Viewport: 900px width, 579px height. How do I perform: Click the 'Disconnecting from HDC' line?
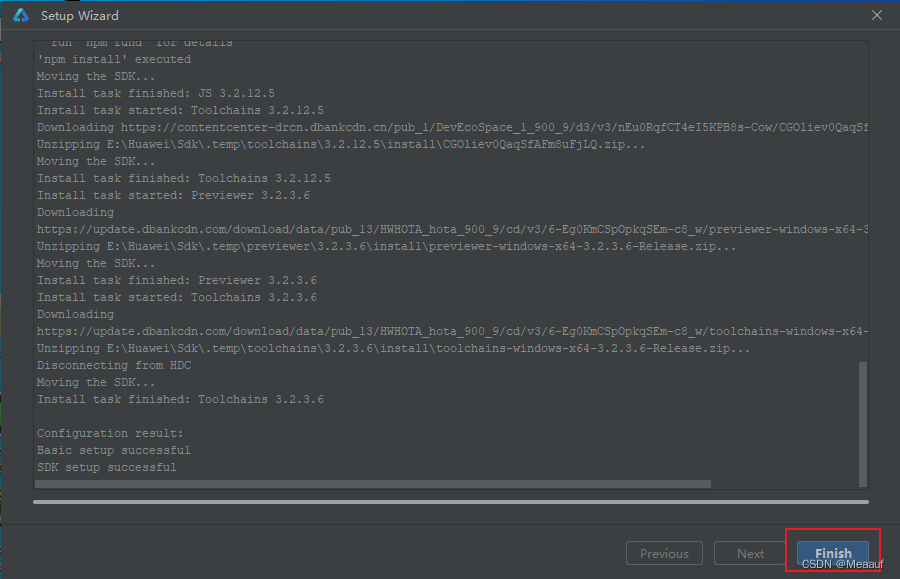pyautogui.click(x=114, y=366)
